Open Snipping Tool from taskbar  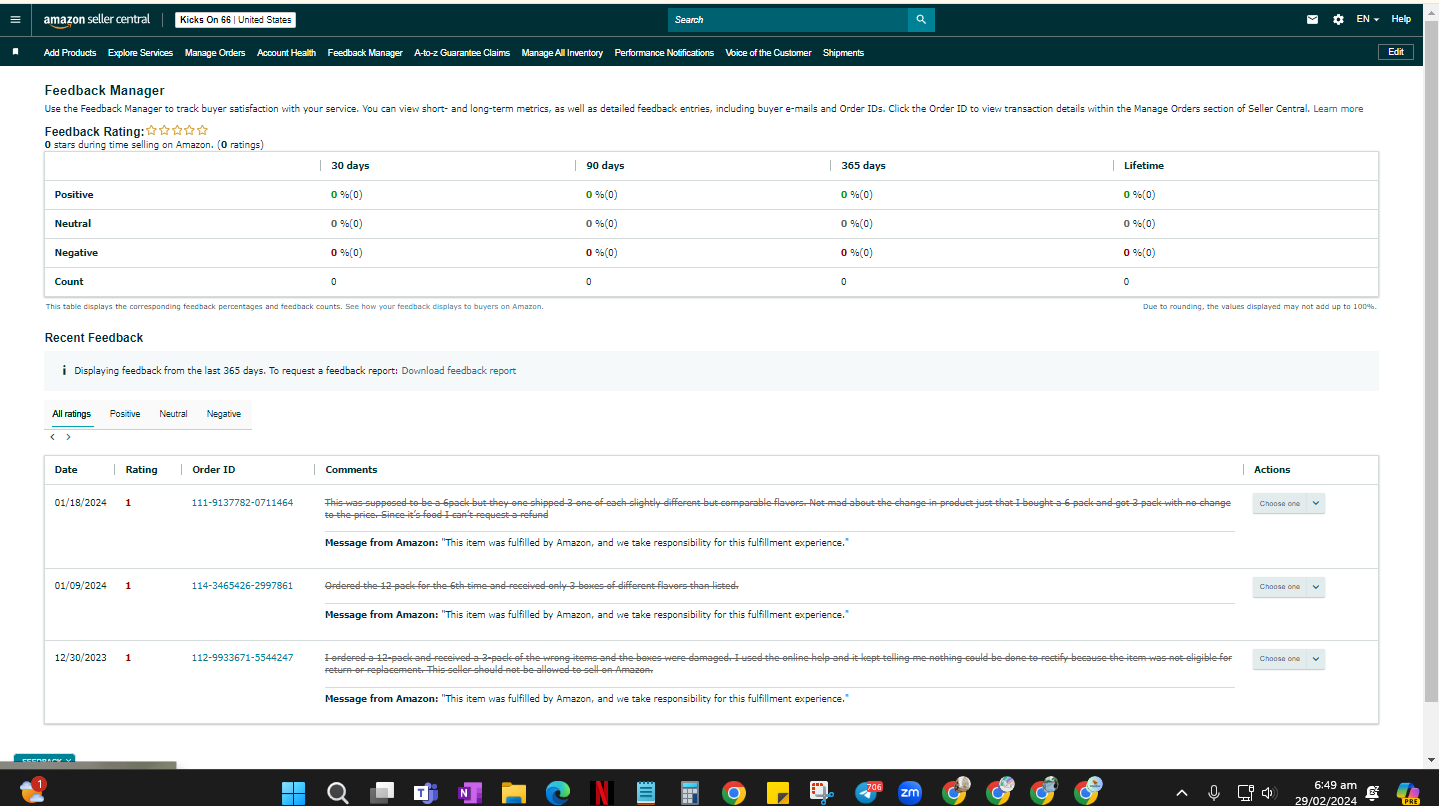click(x=821, y=793)
